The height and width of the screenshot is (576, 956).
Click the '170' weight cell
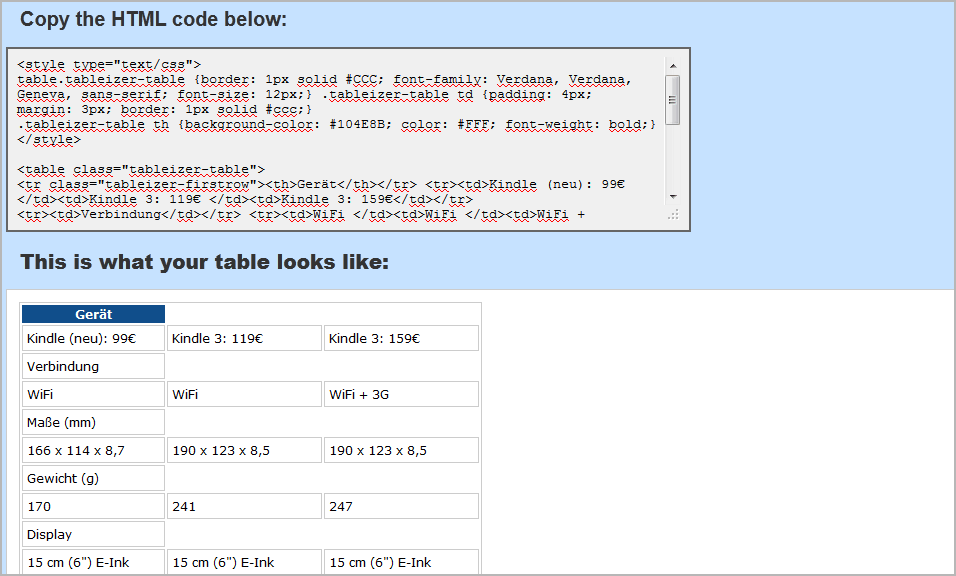click(93, 507)
